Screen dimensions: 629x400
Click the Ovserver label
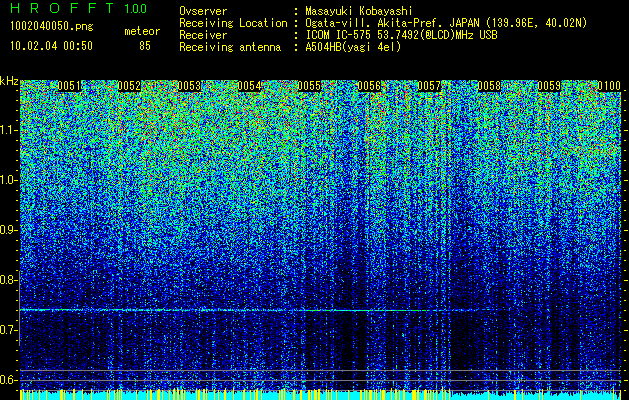203,11
